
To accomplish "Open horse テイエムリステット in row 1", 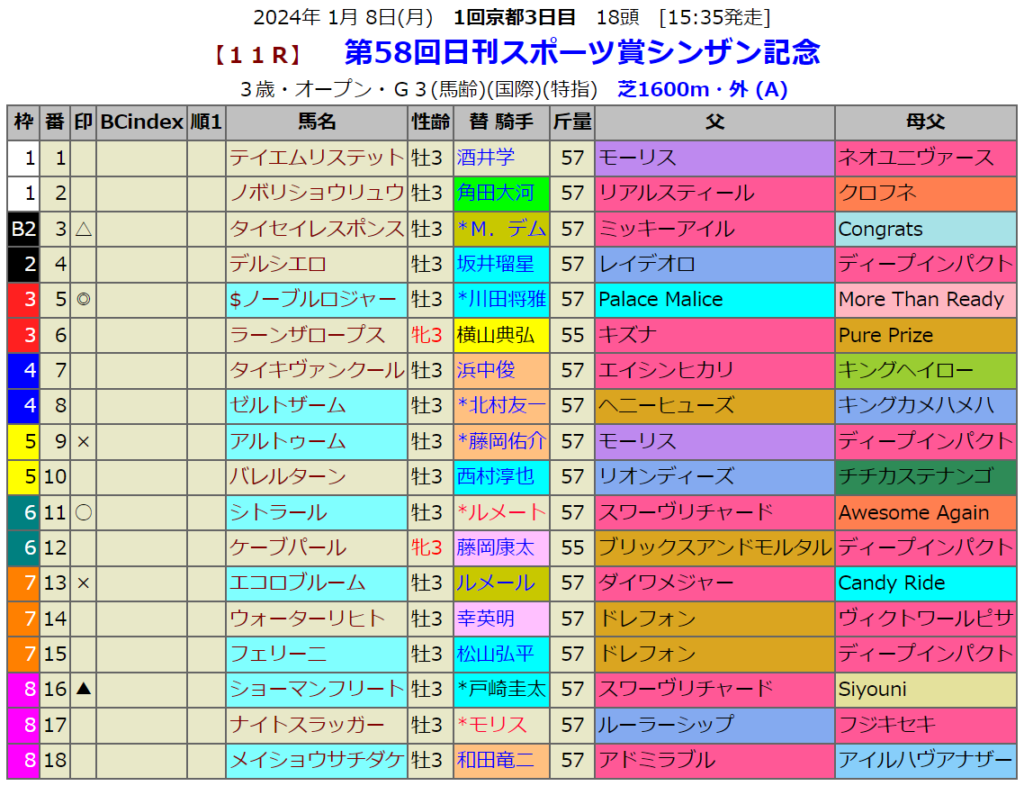I will [316, 158].
